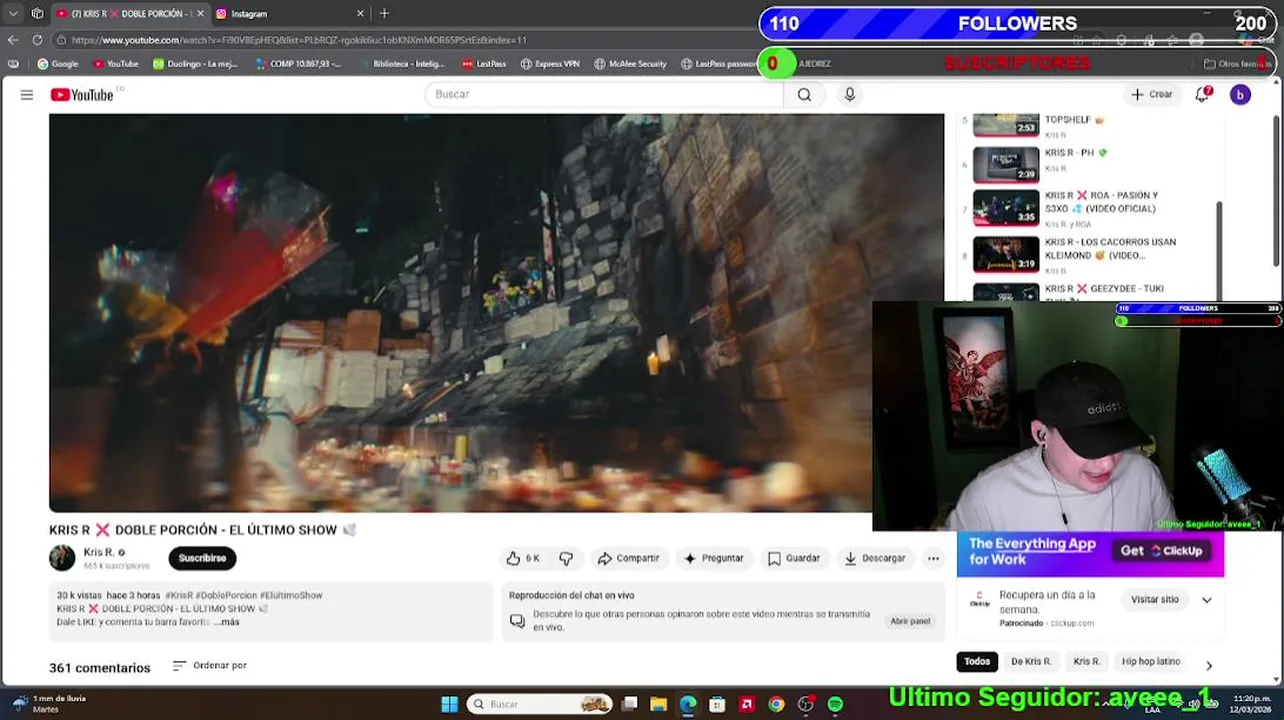Download video with Descargar button
Viewport: 1284px width, 720px height.
[x=875, y=558]
